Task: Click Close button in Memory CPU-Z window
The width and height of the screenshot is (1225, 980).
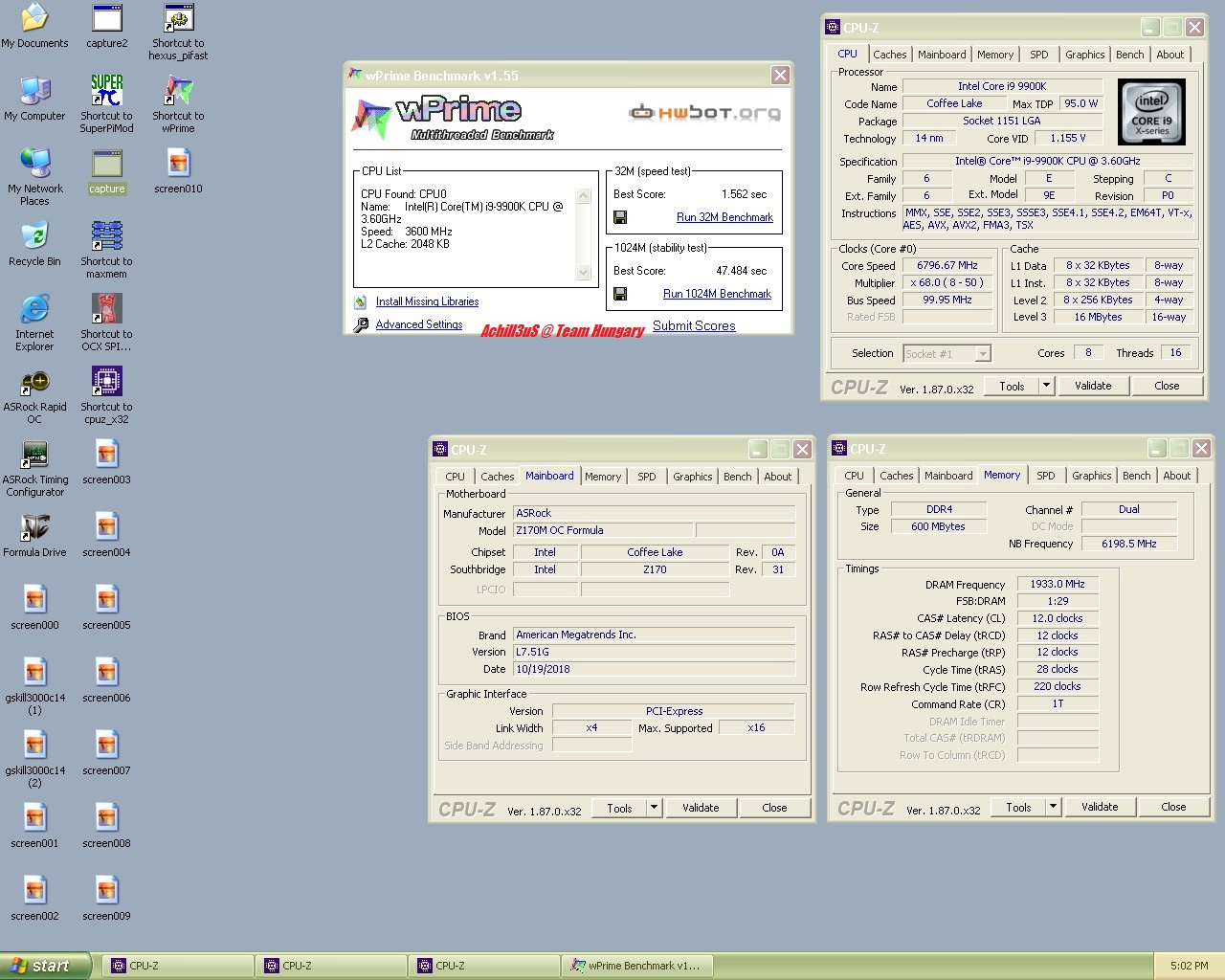Action: click(x=1173, y=807)
